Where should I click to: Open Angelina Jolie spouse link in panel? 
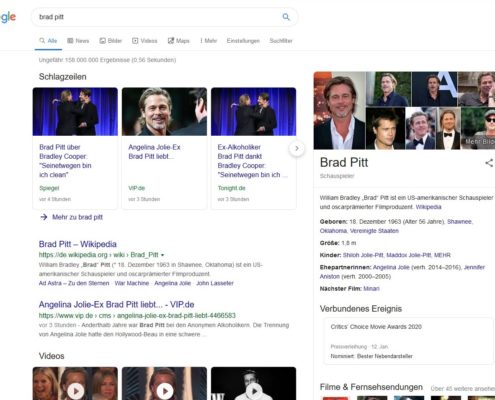click(x=391, y=267)
